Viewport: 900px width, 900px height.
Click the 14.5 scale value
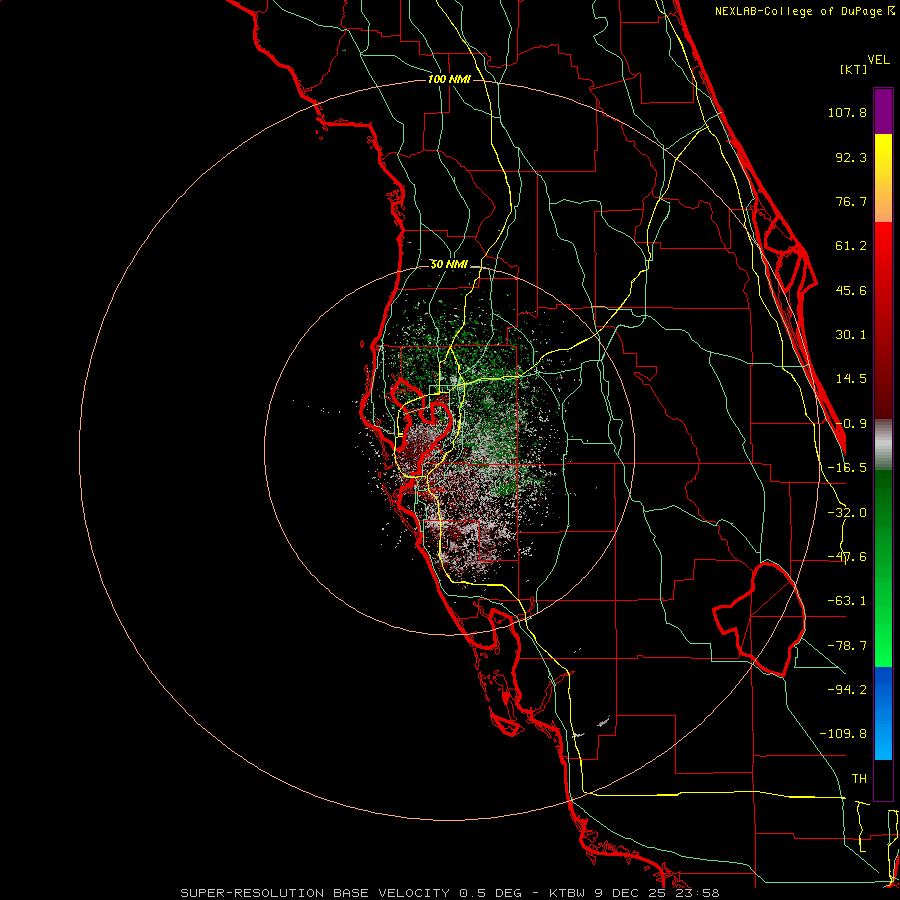pyautogui.click(x=851, y=379)
